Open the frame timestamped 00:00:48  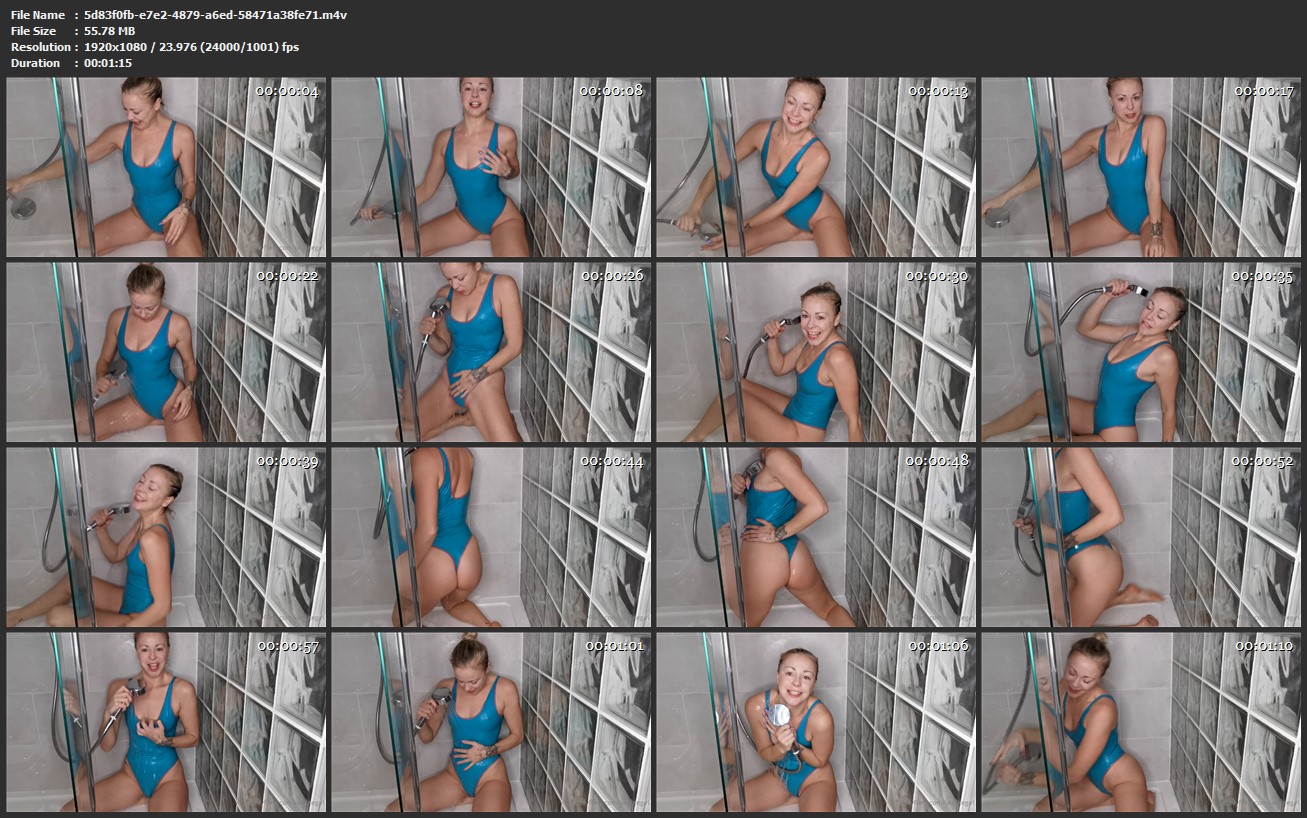pos(816,537)
